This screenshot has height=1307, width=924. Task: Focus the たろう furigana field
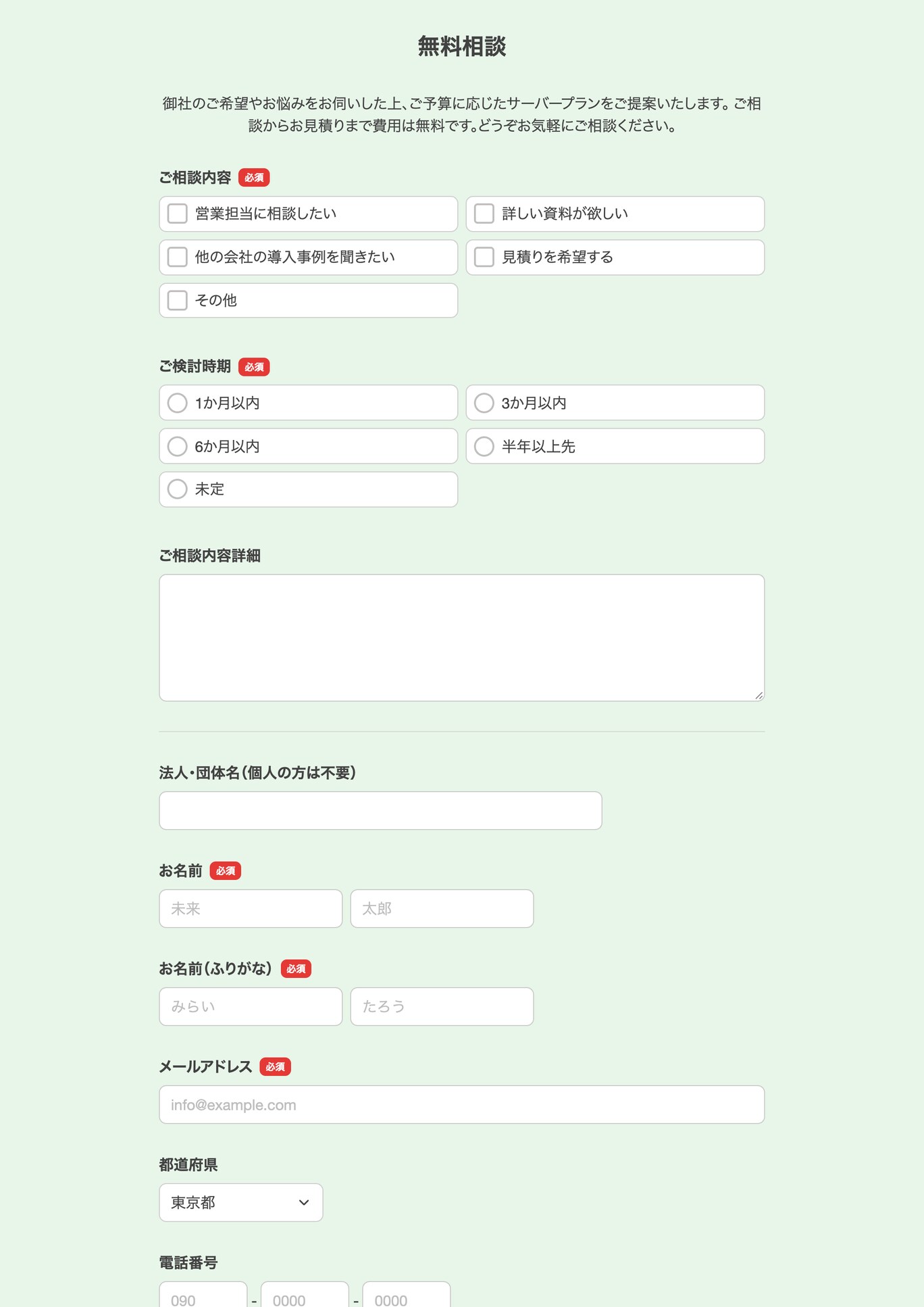(x=442, y=1006)
